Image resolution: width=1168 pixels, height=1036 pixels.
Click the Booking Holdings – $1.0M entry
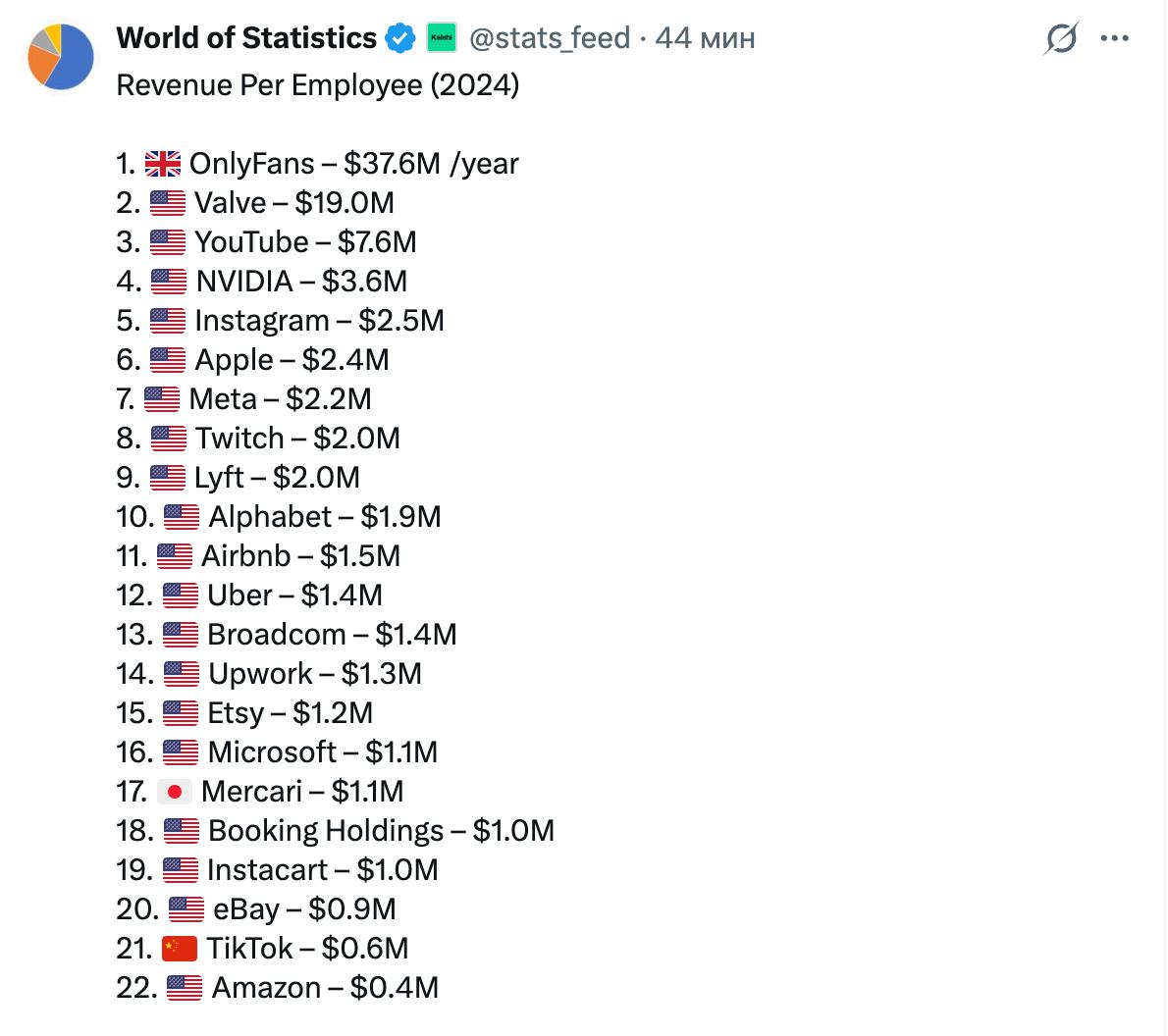(x=381, y=831)
